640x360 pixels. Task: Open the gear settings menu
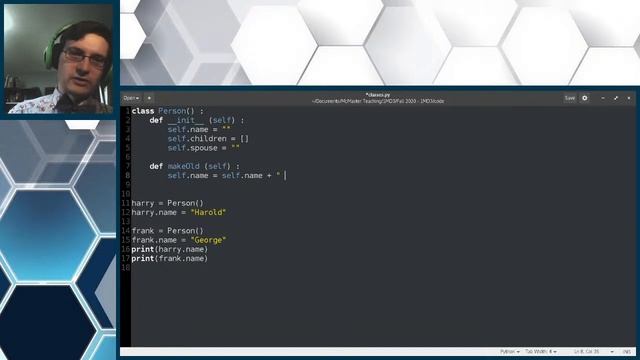tap(584, 98)
